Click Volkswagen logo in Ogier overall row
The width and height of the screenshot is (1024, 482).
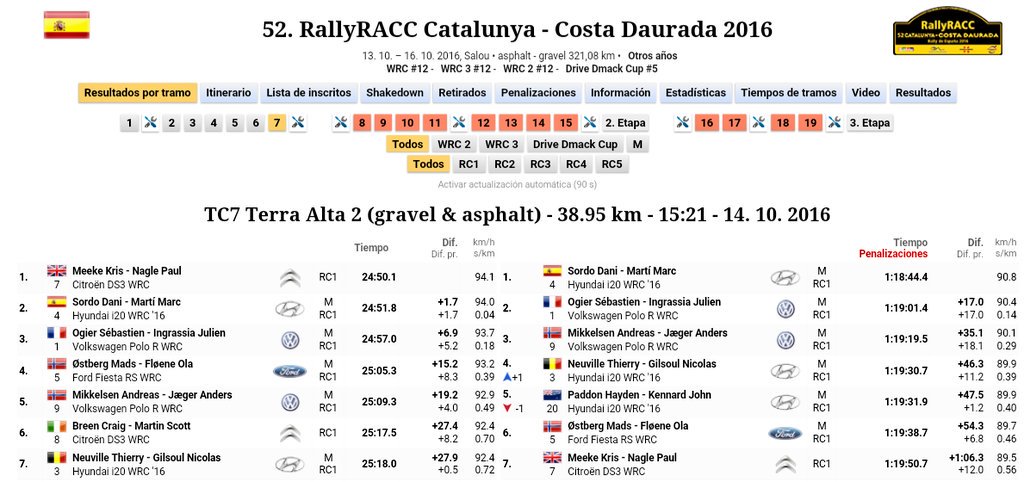pos(786,309)
